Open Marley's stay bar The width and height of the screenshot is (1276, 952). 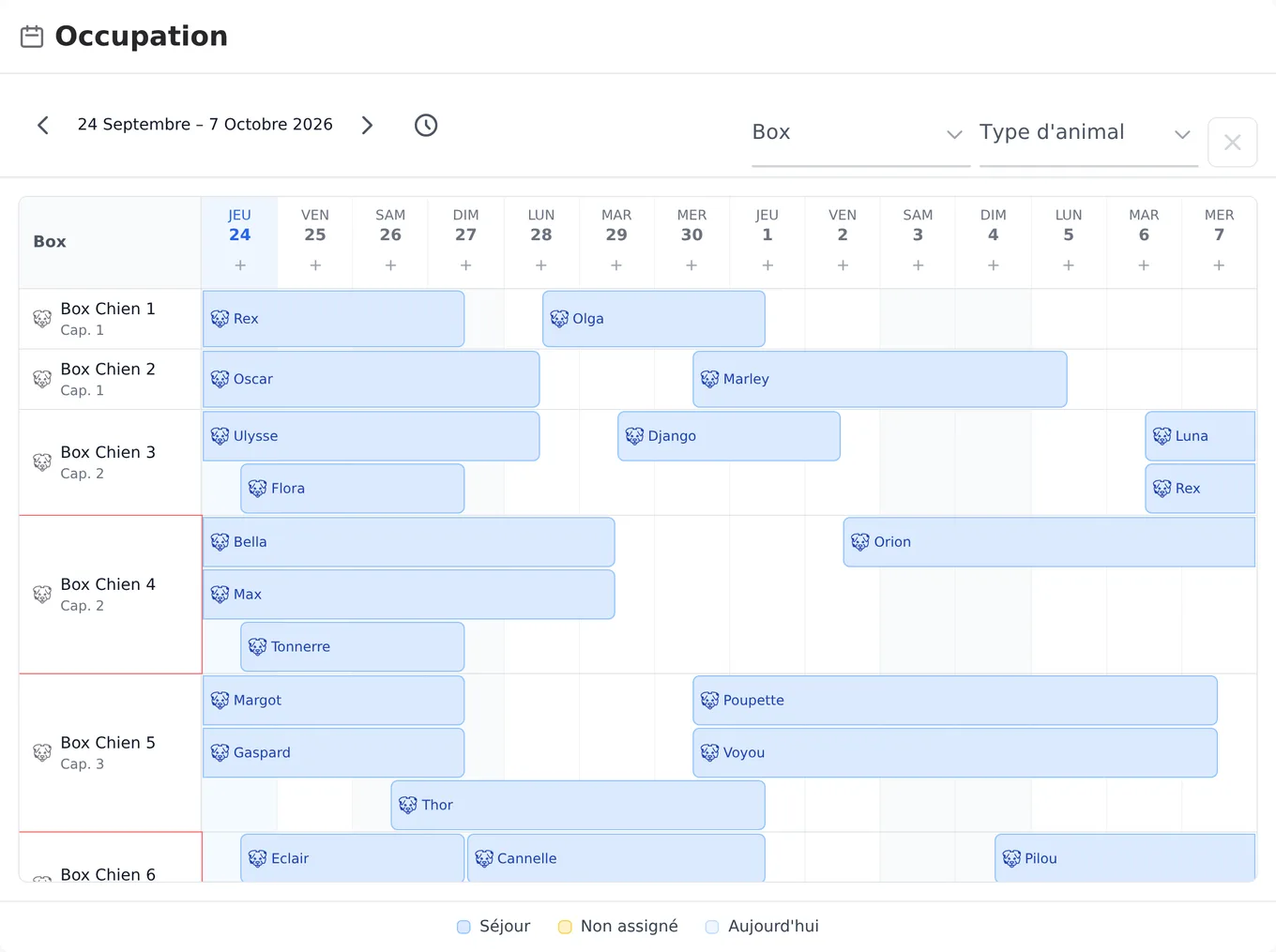pyautogui.click(x=880, y=379)
